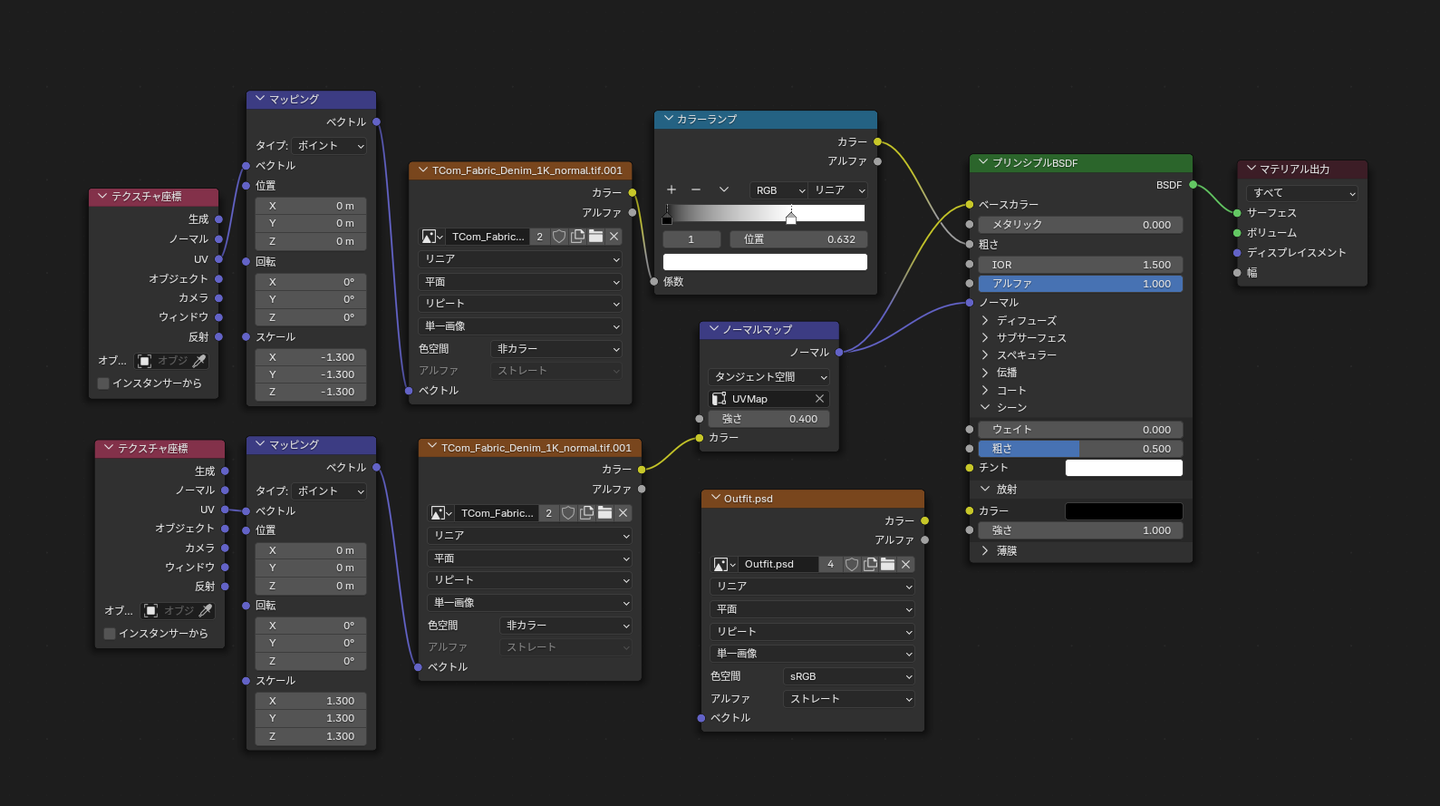Open the RGB color mode dropdown in カラーランプ
This screenshot has height=806, width=1440.
coord(779,190)
